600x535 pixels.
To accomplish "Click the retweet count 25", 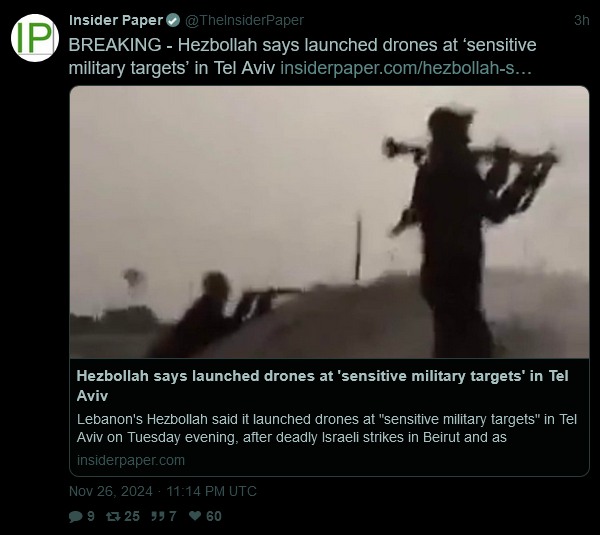I will coord(132,517).
